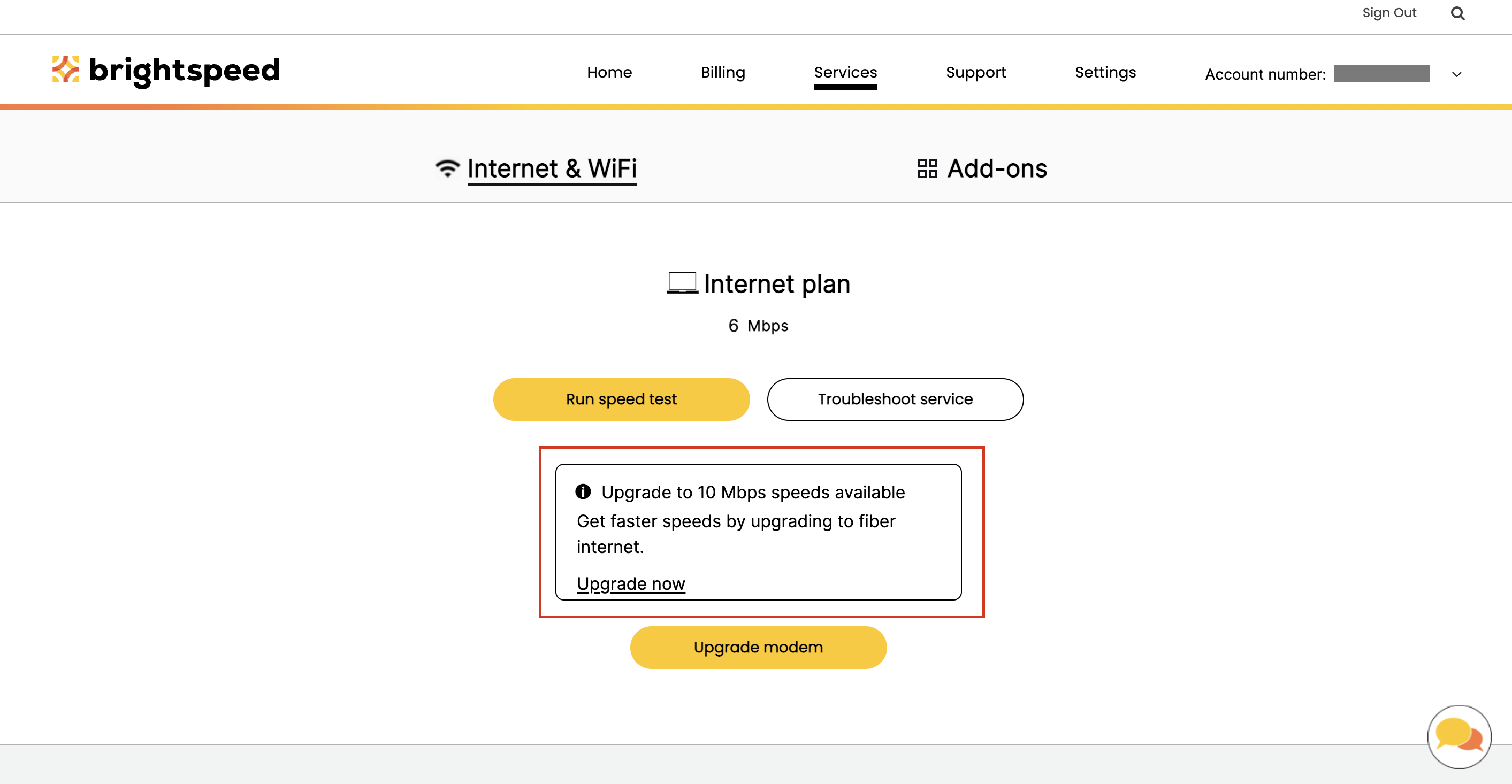Click the Run speed test button
The width and height of the screenshot is (1512, 784).
pyautogui.click(x=621, y=399)
